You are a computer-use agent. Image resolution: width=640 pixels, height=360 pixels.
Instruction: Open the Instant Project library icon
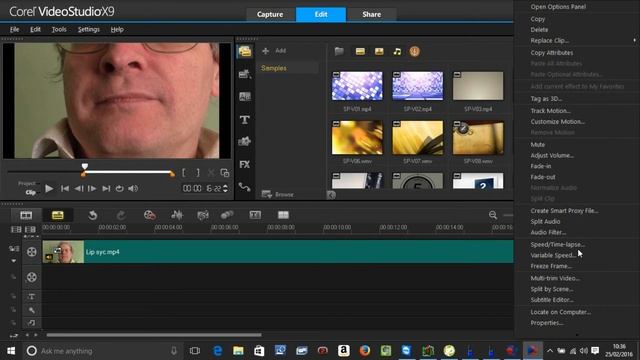(x=244, y=74)
